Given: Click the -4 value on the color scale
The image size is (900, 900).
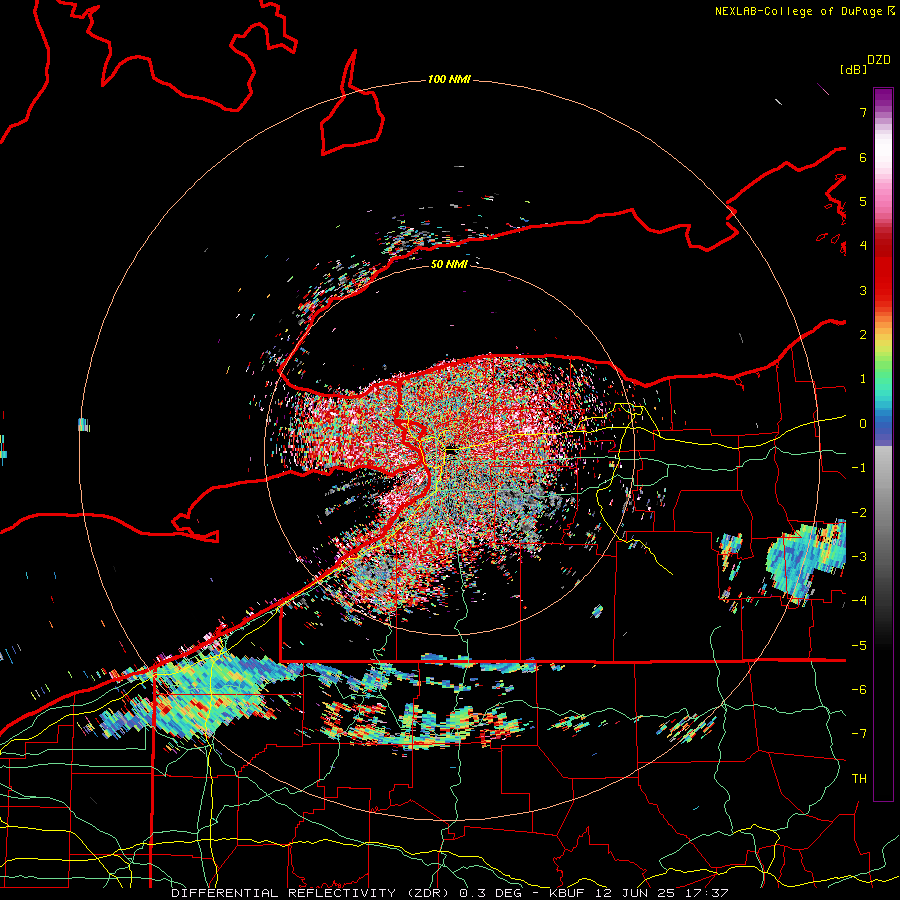Looking at the screenshot, I should [859, 600].
